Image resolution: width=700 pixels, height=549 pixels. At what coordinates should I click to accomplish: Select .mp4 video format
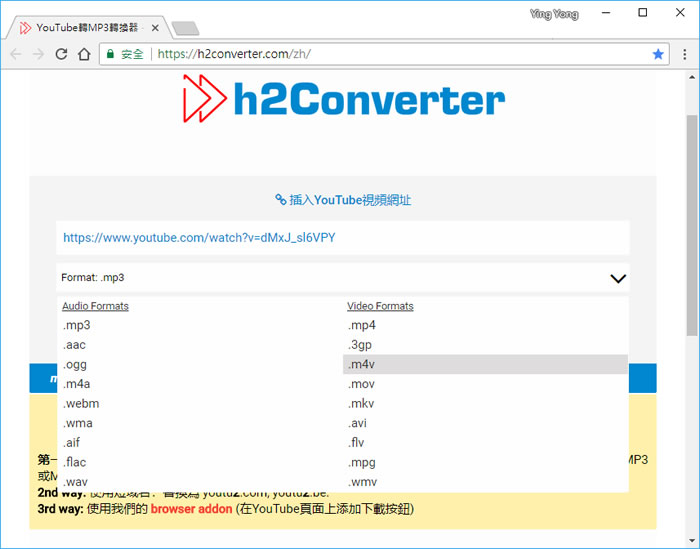pyautogui.click(x=485, y=325)
